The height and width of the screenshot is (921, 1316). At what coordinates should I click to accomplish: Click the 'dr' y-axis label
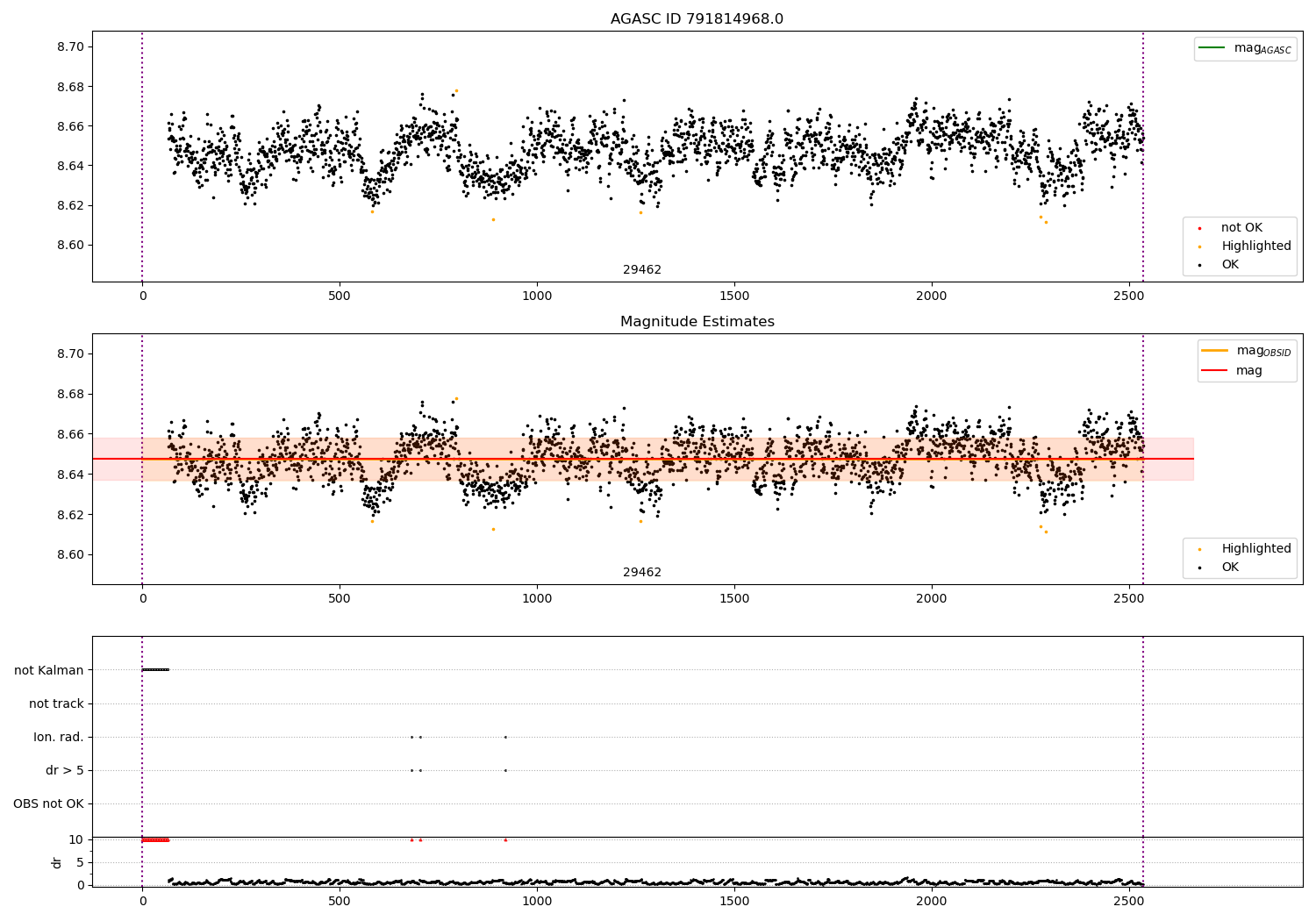57,863
